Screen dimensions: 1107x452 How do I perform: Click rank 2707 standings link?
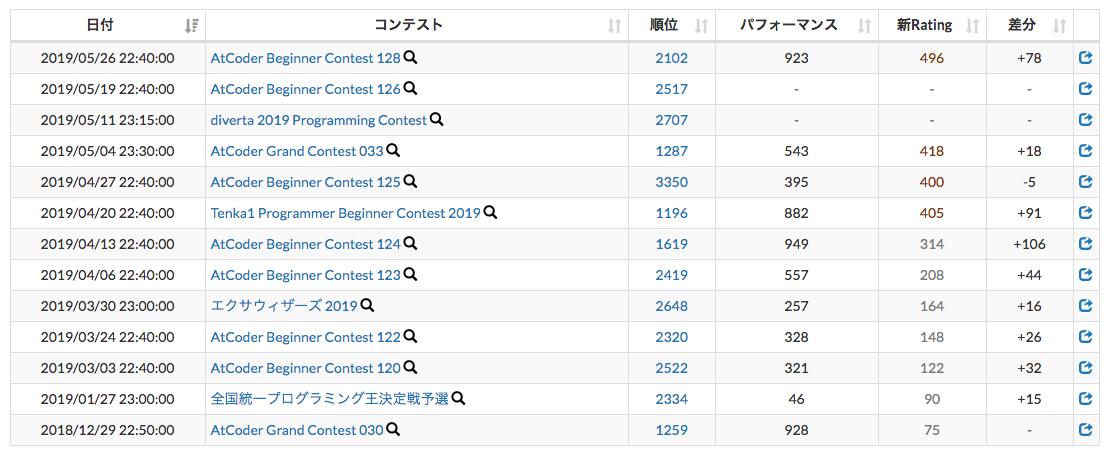pyautogui.click(x=671, y=121)
